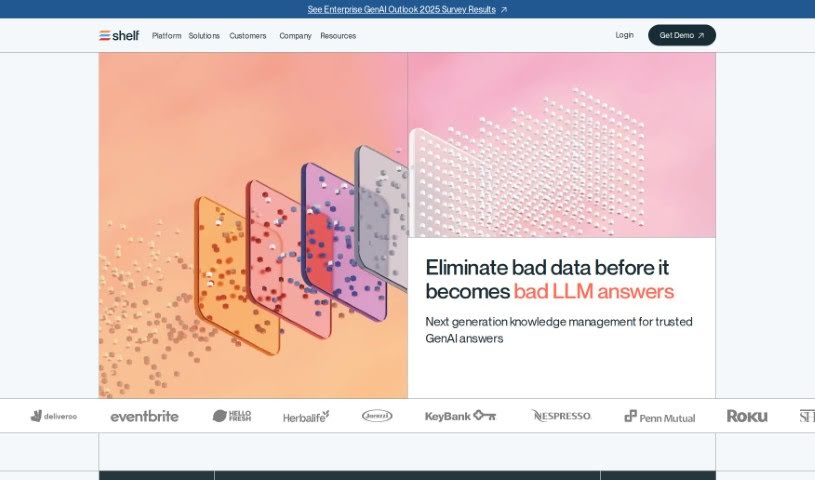Click the Barezzi oval customer logo
This screenshot has width=815, height=480.
(377, 416)
